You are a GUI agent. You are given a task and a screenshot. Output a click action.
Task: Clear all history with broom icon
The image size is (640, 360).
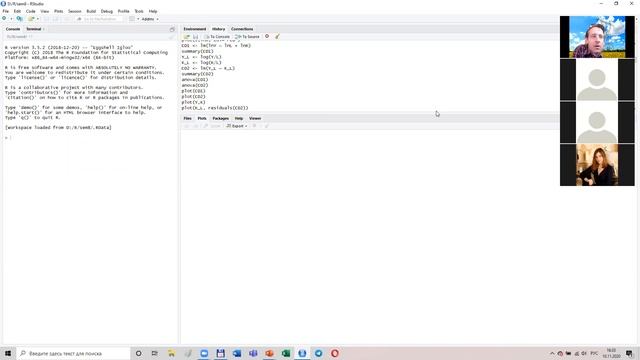[277, 37]
